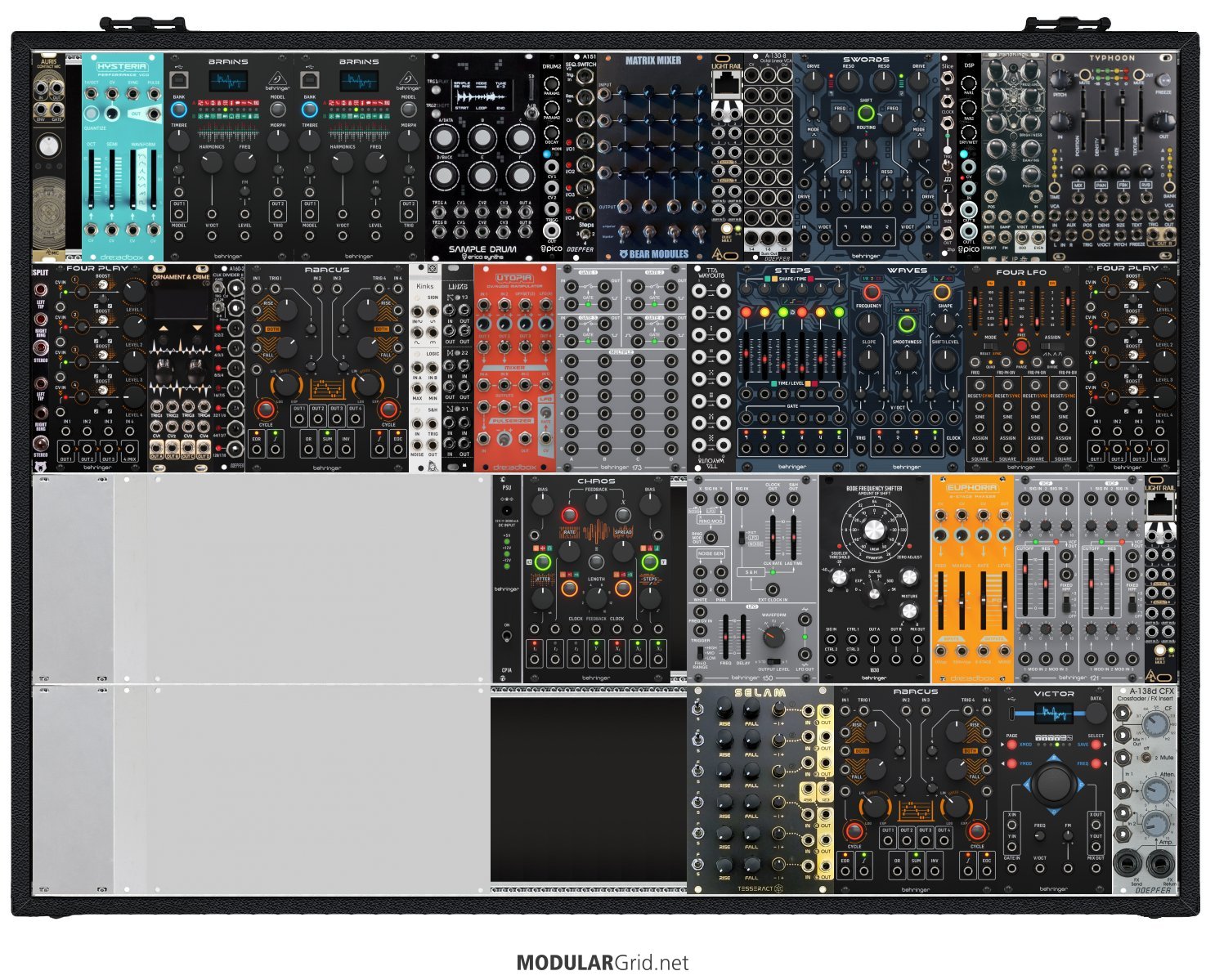Click the A-138d CF crossfade knob
The image size is (1206, 980).
1154,726
